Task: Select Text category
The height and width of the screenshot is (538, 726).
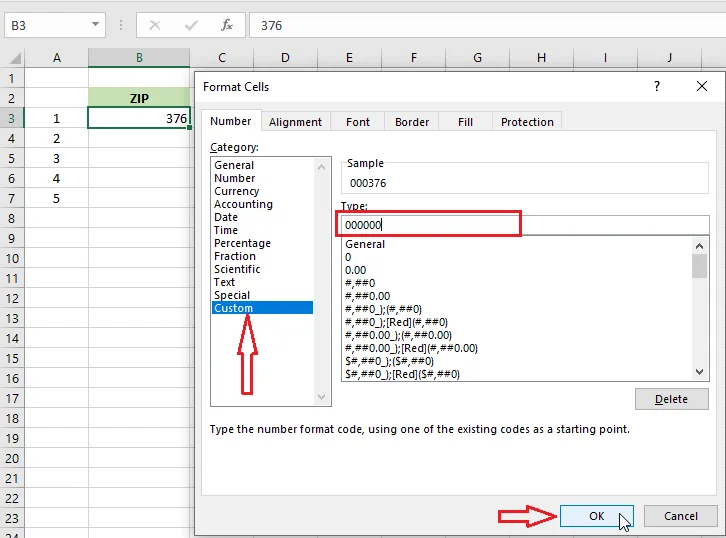Action: [x=263, y=282]
